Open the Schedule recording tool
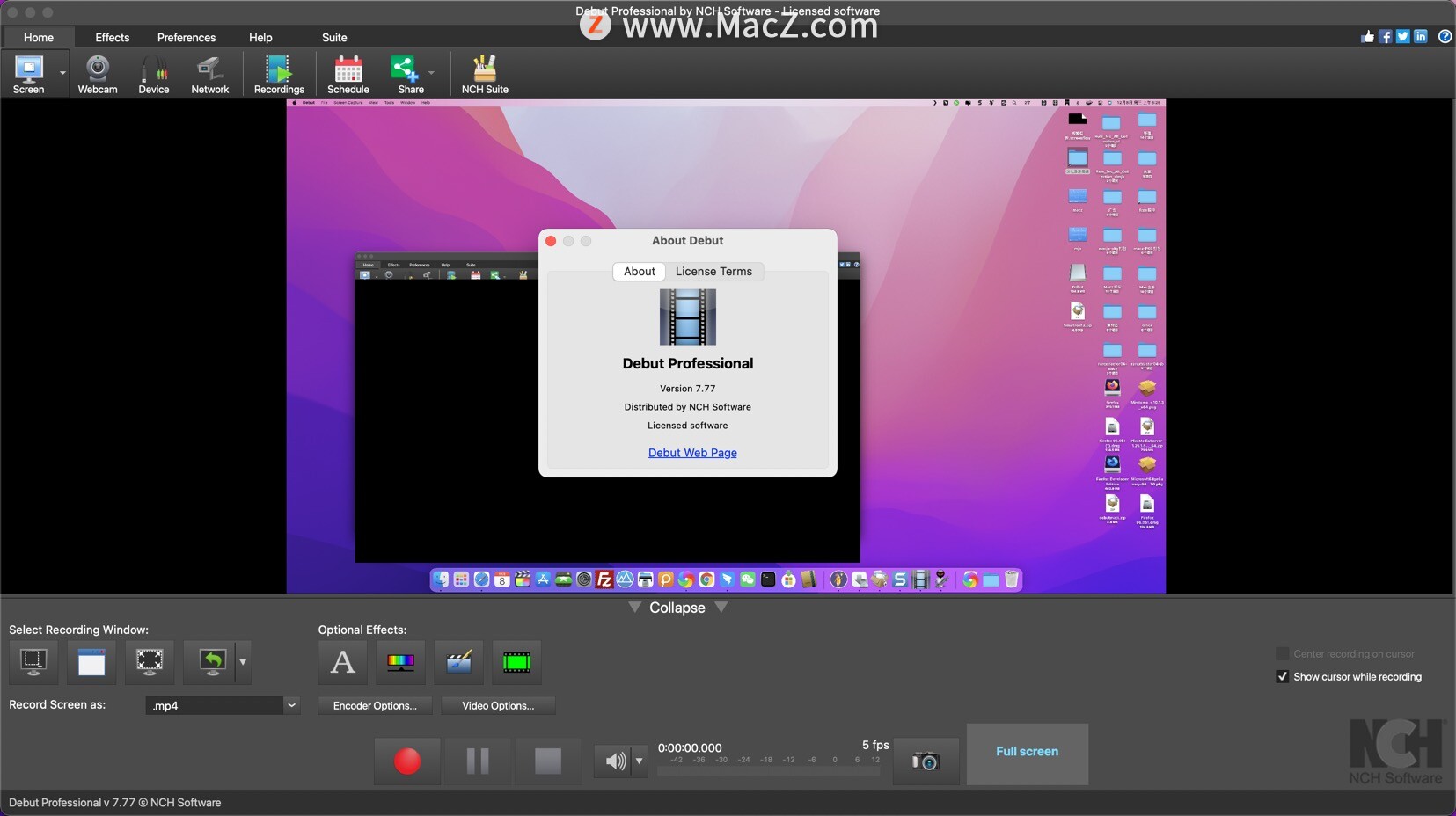1456x816 pixels. [x=348, y=74]
